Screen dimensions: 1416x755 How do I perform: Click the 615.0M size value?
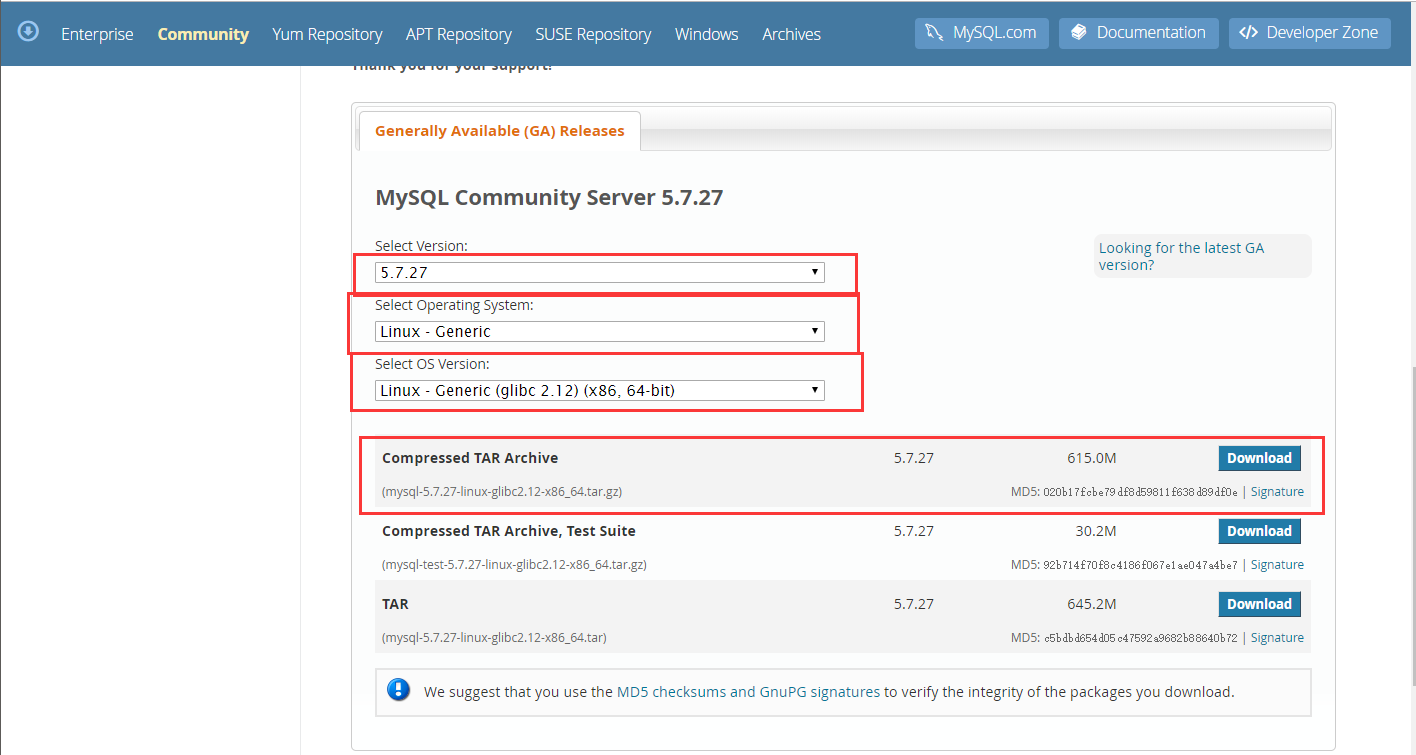[x=1091, y=458]
